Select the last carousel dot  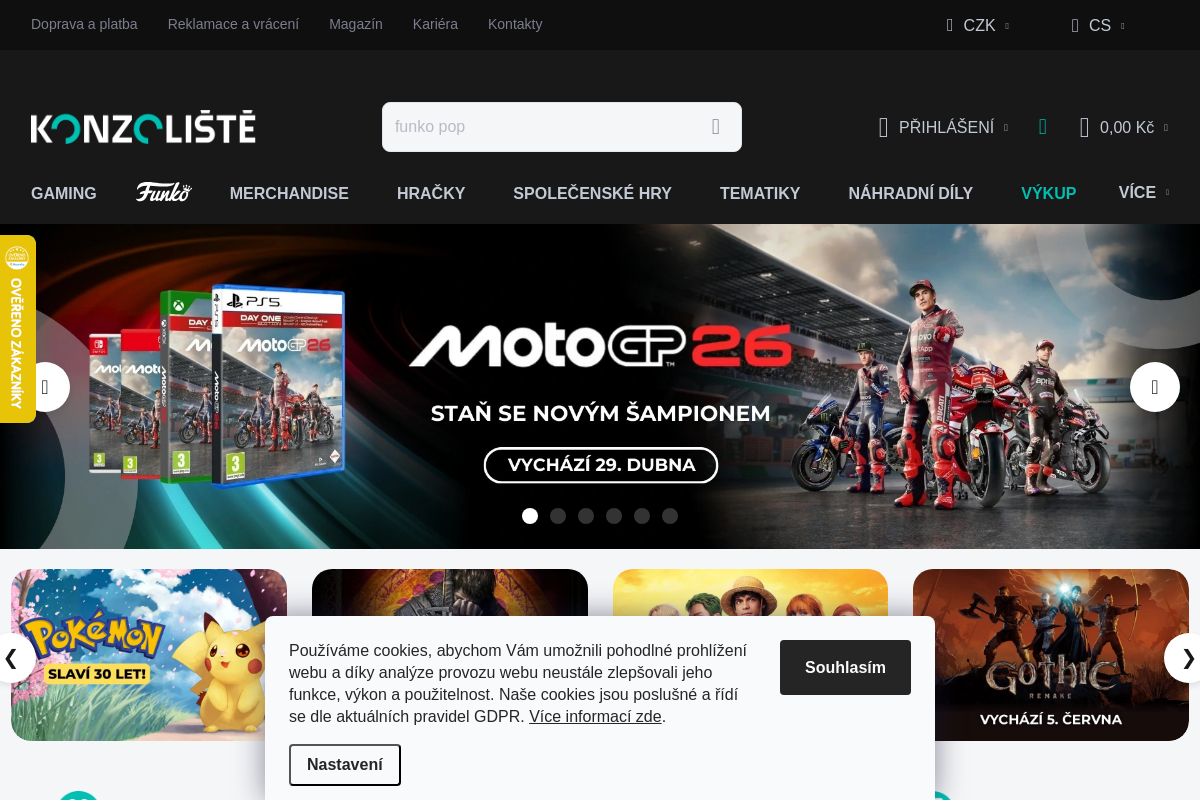pyautogui.click(x=670, y=516)
